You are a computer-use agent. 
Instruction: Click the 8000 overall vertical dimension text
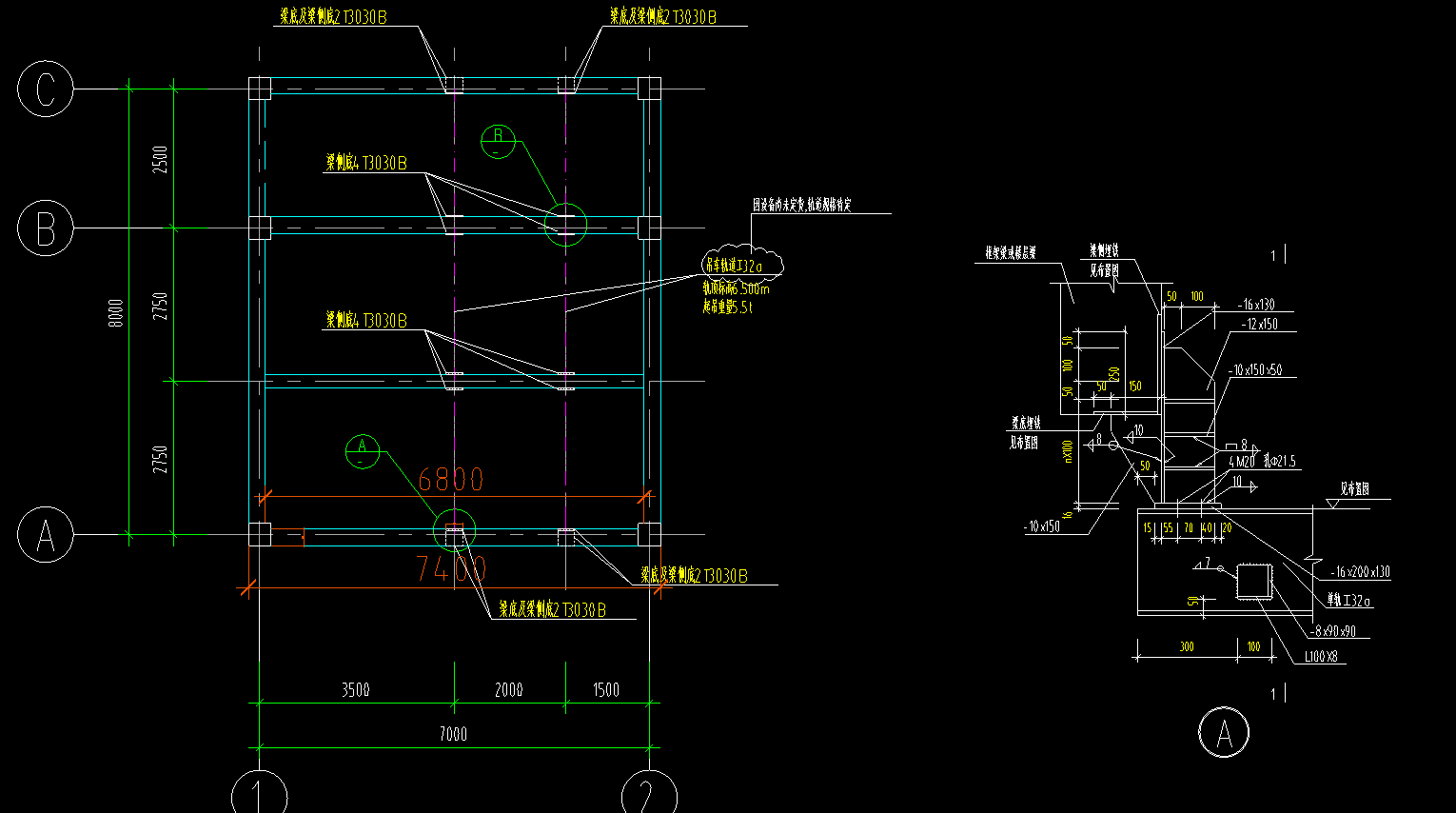(x=115, y=313)
